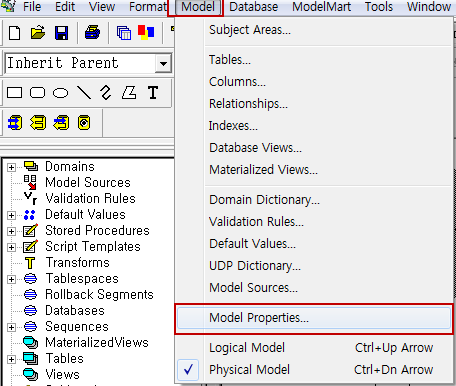
Task: Select Domains icon in model tree
Action: 31,166
